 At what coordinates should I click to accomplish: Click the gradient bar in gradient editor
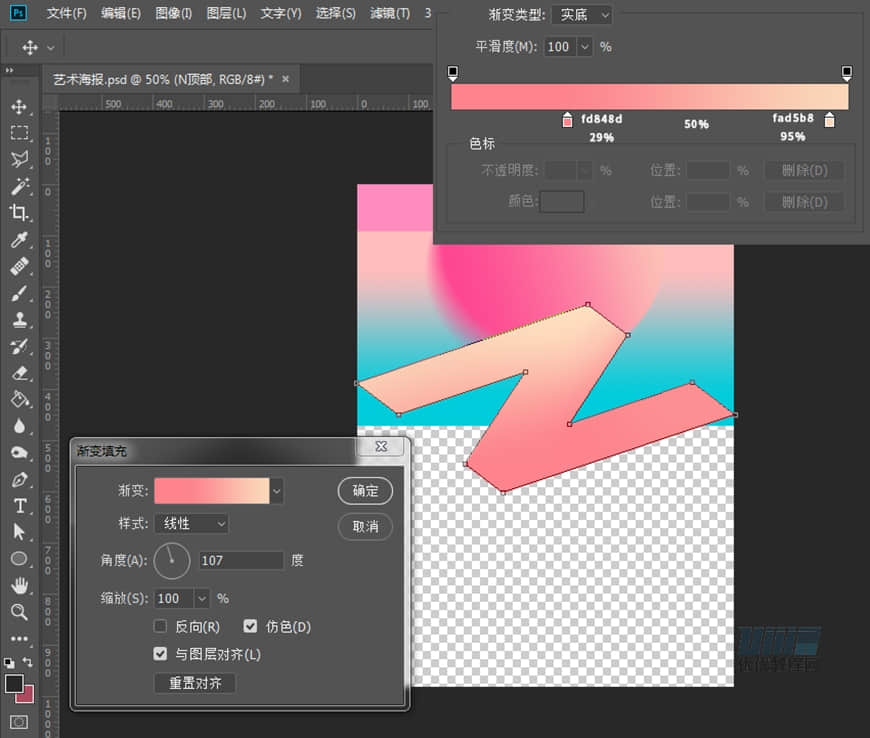[650, 97]
